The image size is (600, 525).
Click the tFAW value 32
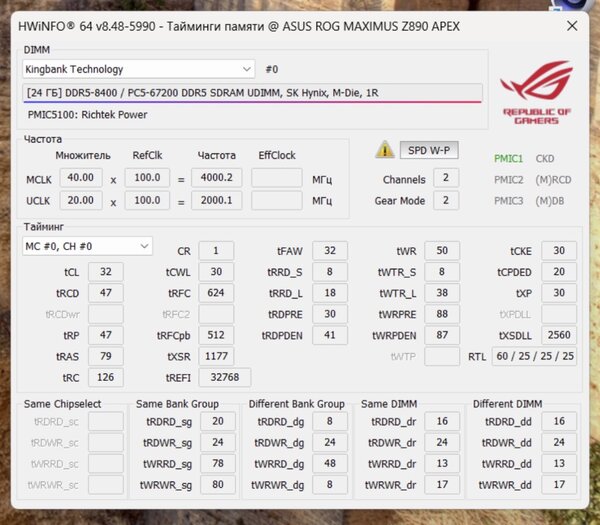pyautogui.click(x=330, y=251)
